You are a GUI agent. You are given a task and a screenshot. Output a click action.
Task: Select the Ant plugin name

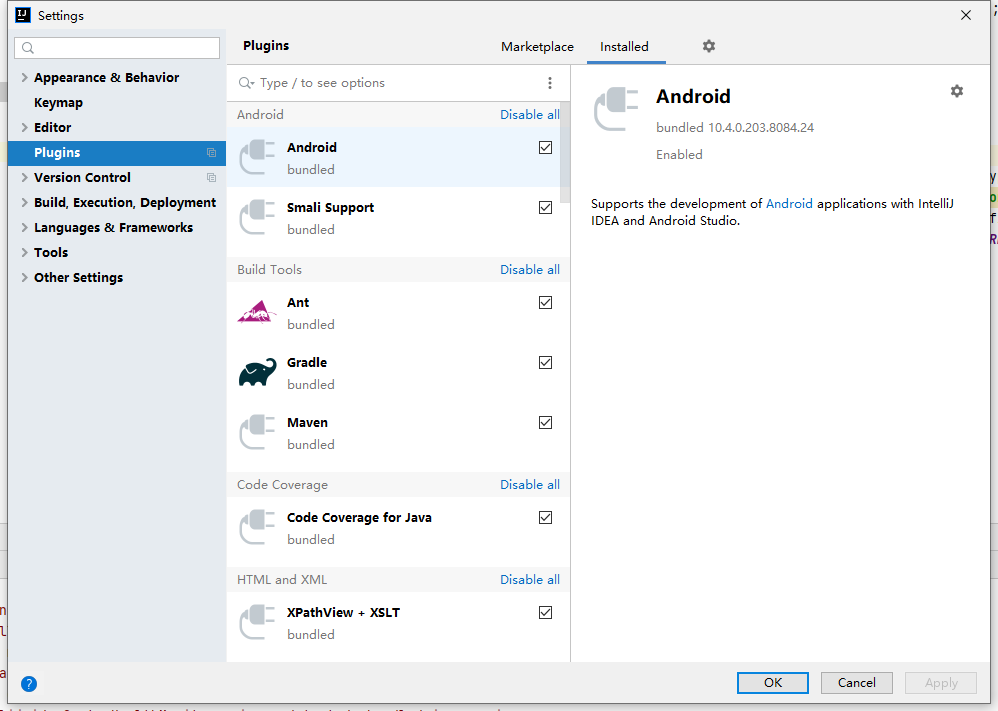click(298, 302)
